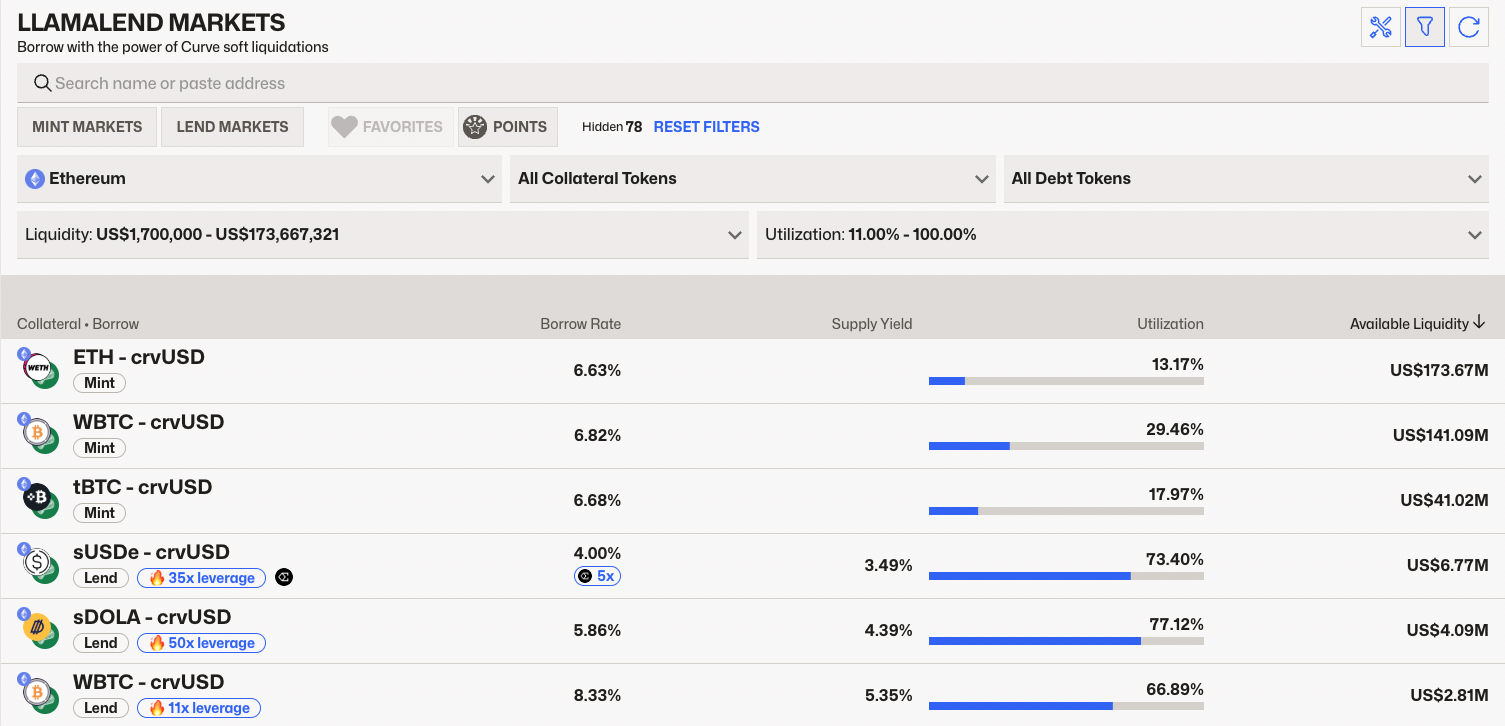The height and width of the screenshot is (726, 1505).
Task: Click the 3.49% supply yield
Action: [x=889, y=565]
